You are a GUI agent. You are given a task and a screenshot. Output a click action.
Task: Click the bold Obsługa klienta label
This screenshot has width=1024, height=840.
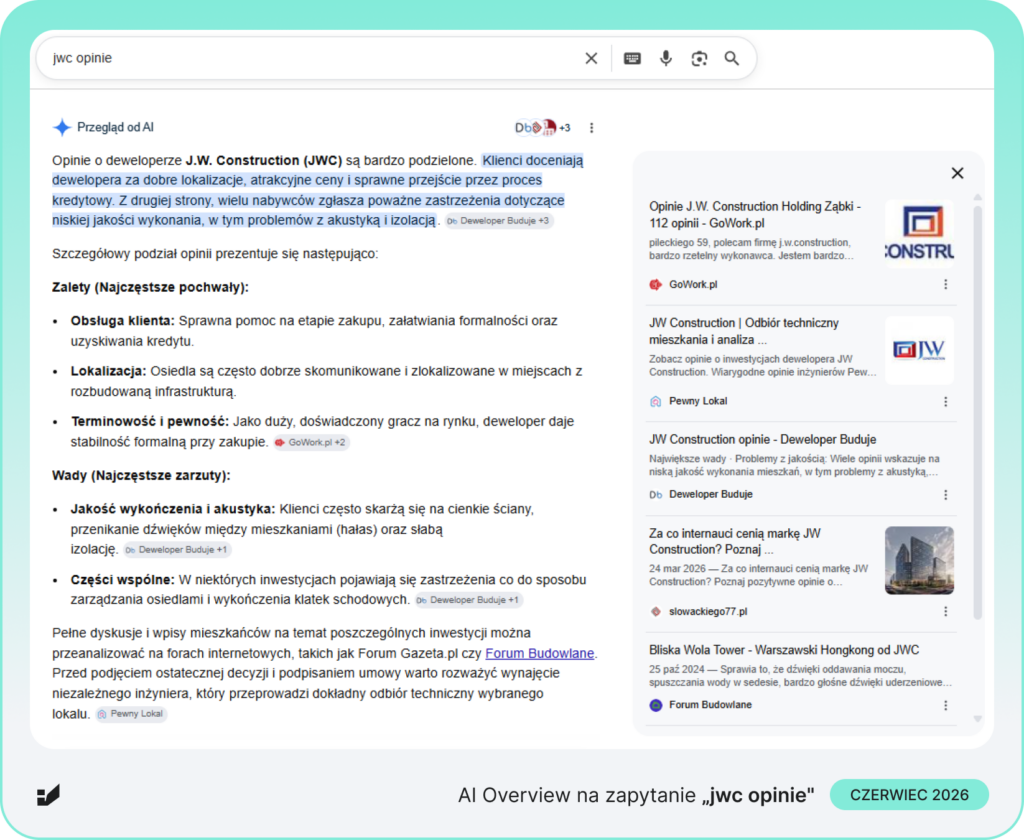[123, 321]
